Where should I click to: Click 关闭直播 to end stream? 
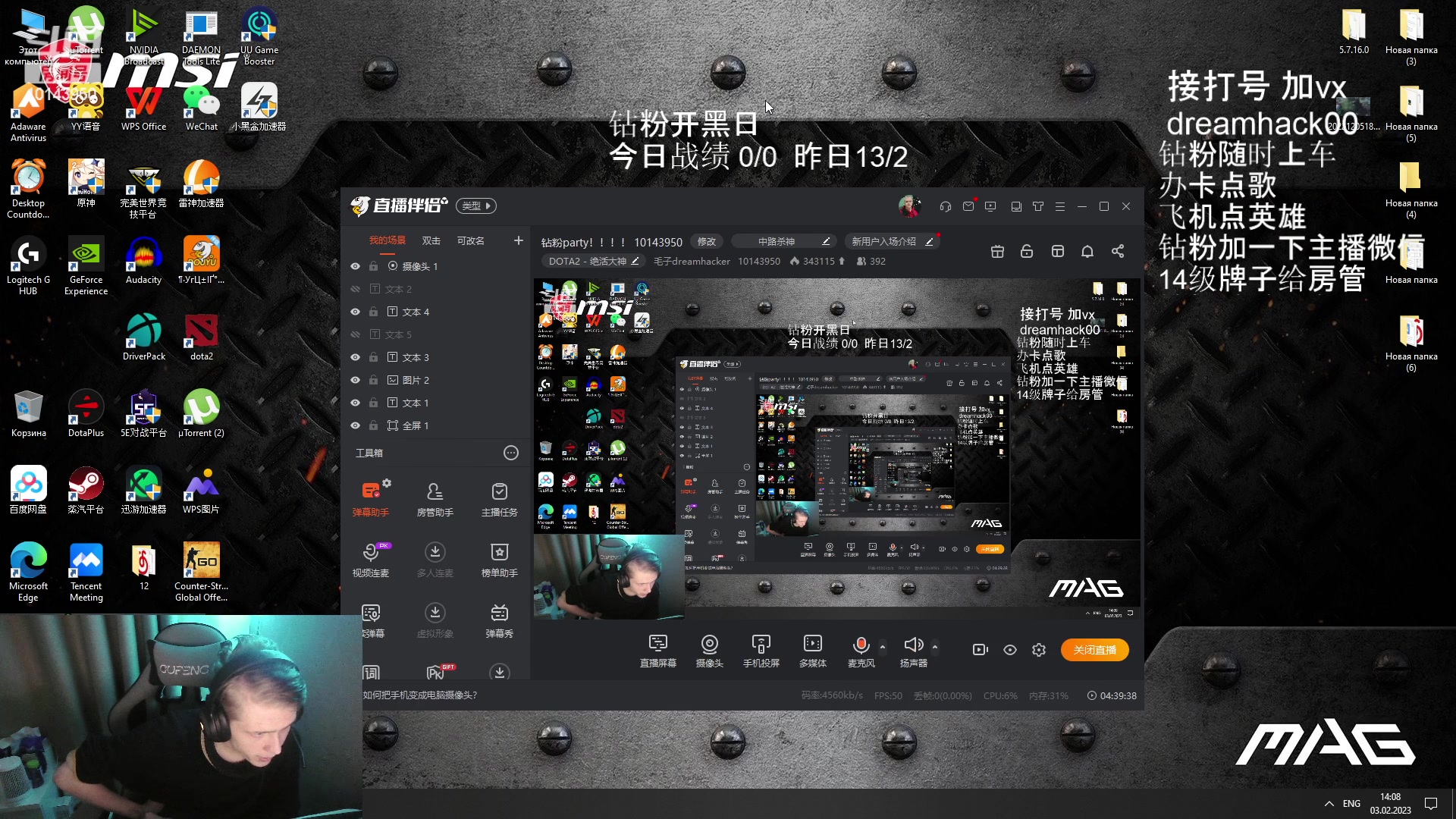point(1094,650)
